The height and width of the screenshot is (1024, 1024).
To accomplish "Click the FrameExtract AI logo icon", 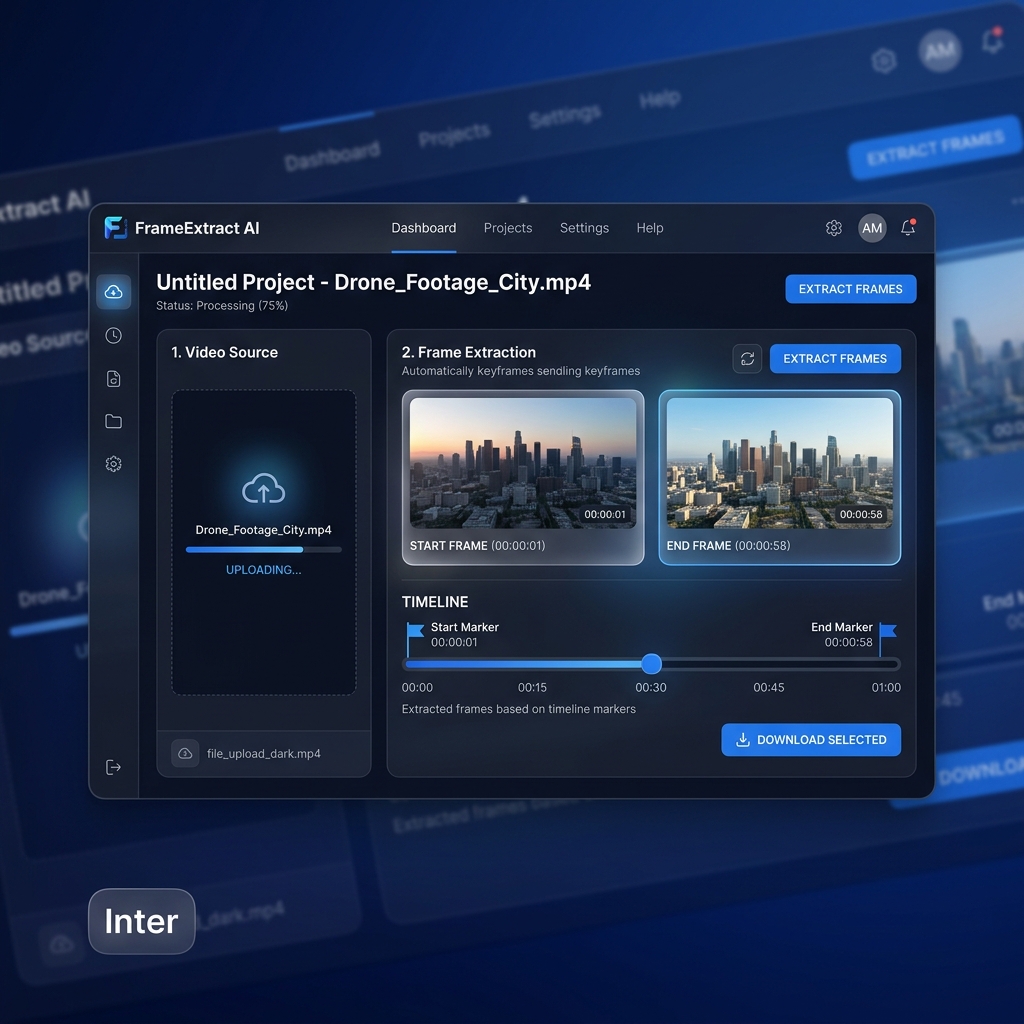I will coord(116,228).
